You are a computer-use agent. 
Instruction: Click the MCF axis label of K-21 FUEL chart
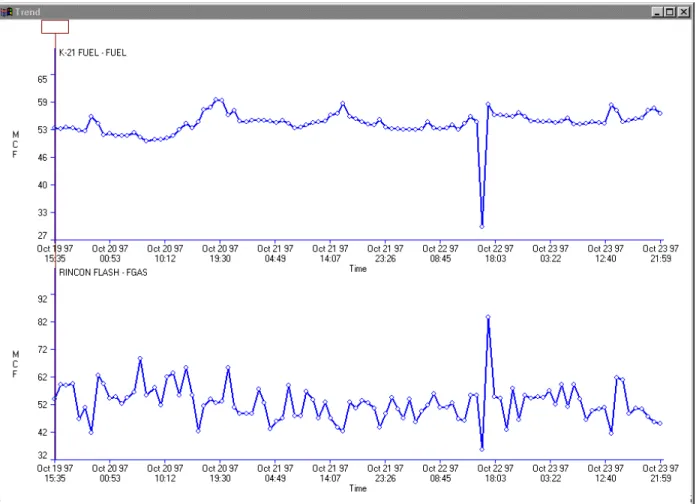16,144
